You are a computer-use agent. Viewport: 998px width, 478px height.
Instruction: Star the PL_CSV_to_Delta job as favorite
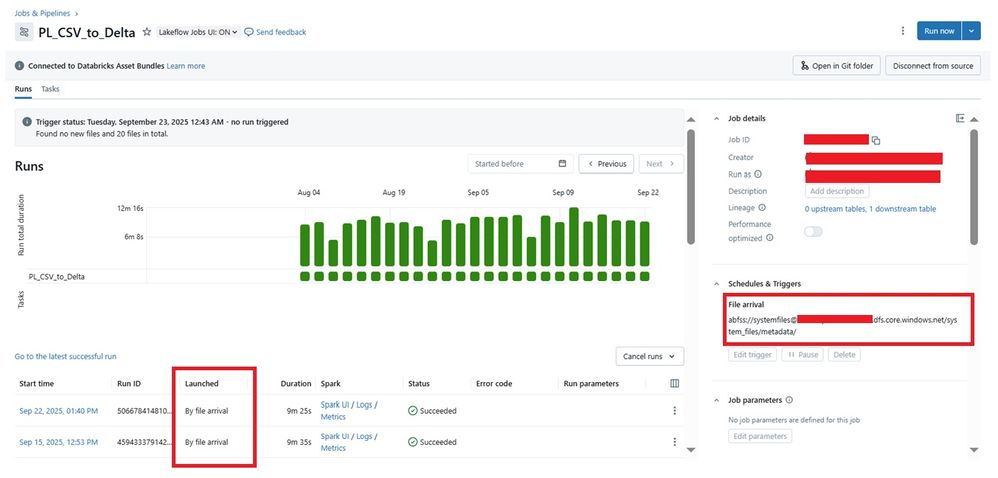(147, 32)
